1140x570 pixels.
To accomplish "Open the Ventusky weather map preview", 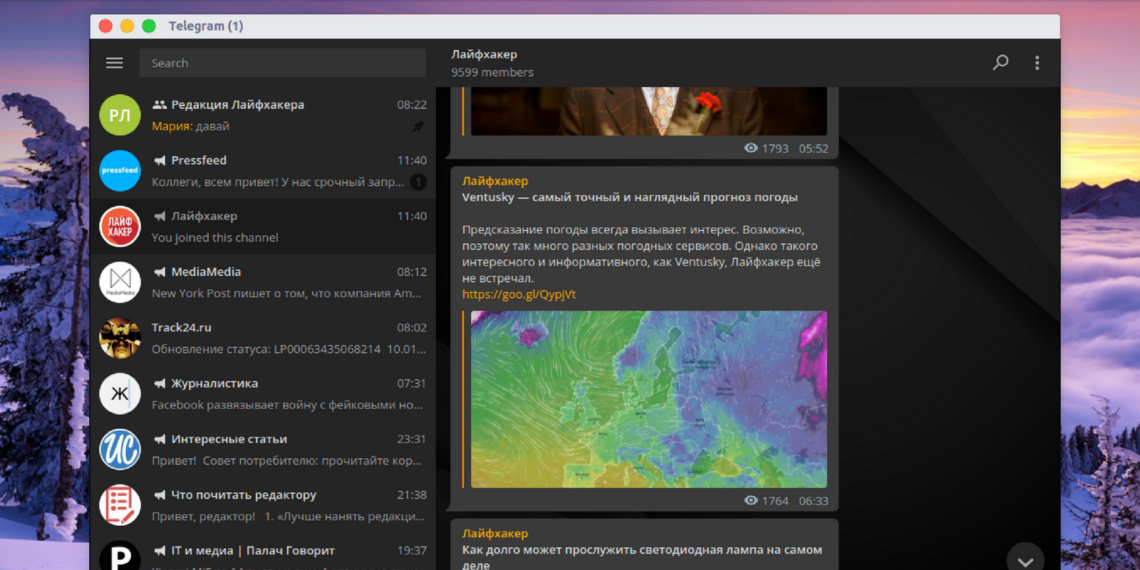I will coord(648,399).
